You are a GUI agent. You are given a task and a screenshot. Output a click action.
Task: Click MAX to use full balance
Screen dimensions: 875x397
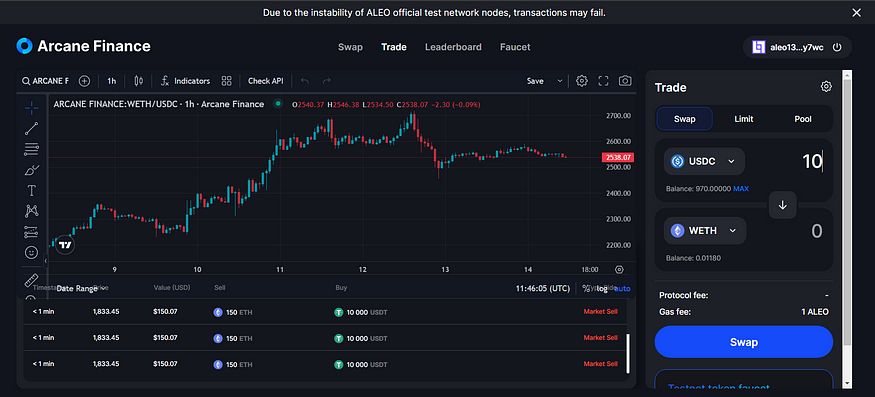[741, 189]
